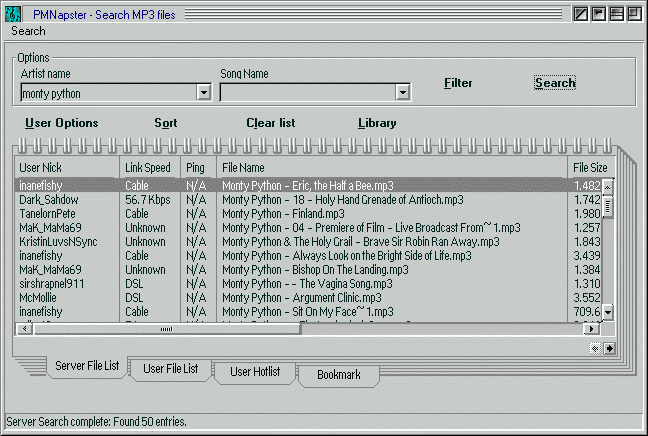Expand the Song Name dropdown arrow
The width and height of the screenshot is (648, 436).
click(403, 93)
